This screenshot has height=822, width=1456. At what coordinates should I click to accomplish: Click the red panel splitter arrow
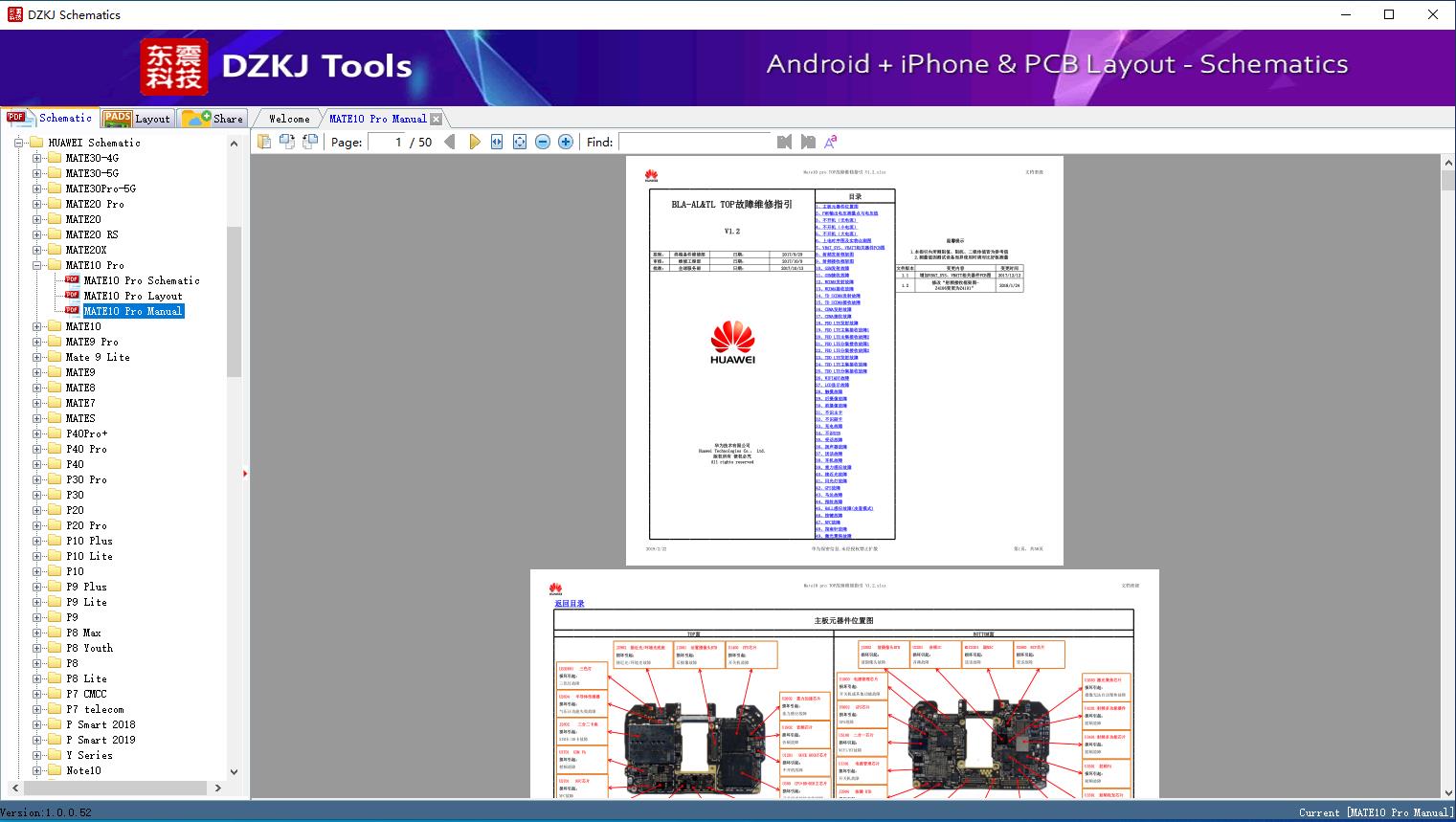coord(245,473)
